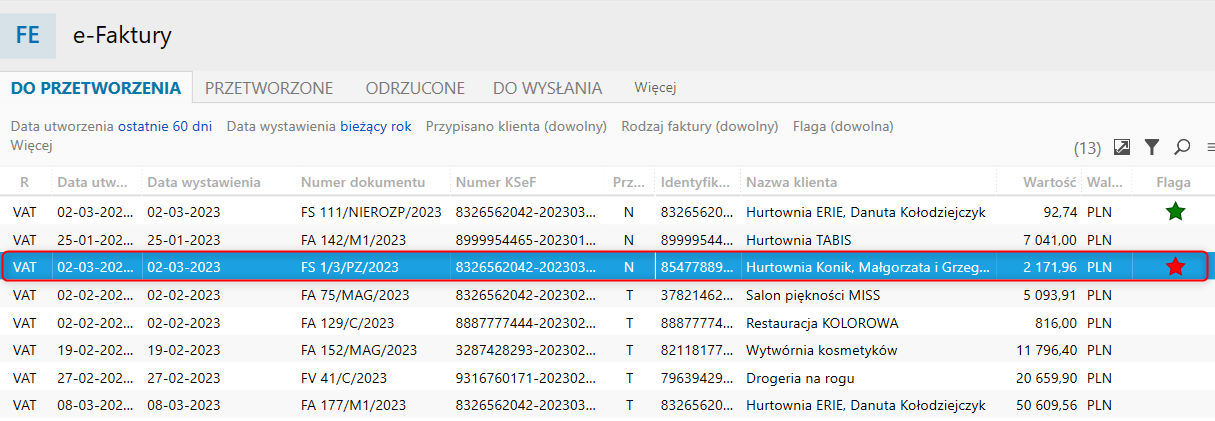Sort by the Prz... column header
Screen dimensions: 1215x421
click(629, 182)
